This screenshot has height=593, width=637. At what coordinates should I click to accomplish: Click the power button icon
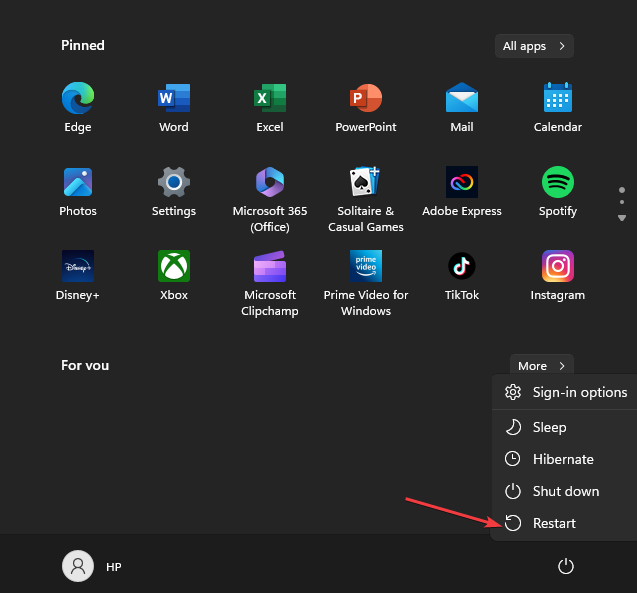pyautogui.click(x=566, y=566)
